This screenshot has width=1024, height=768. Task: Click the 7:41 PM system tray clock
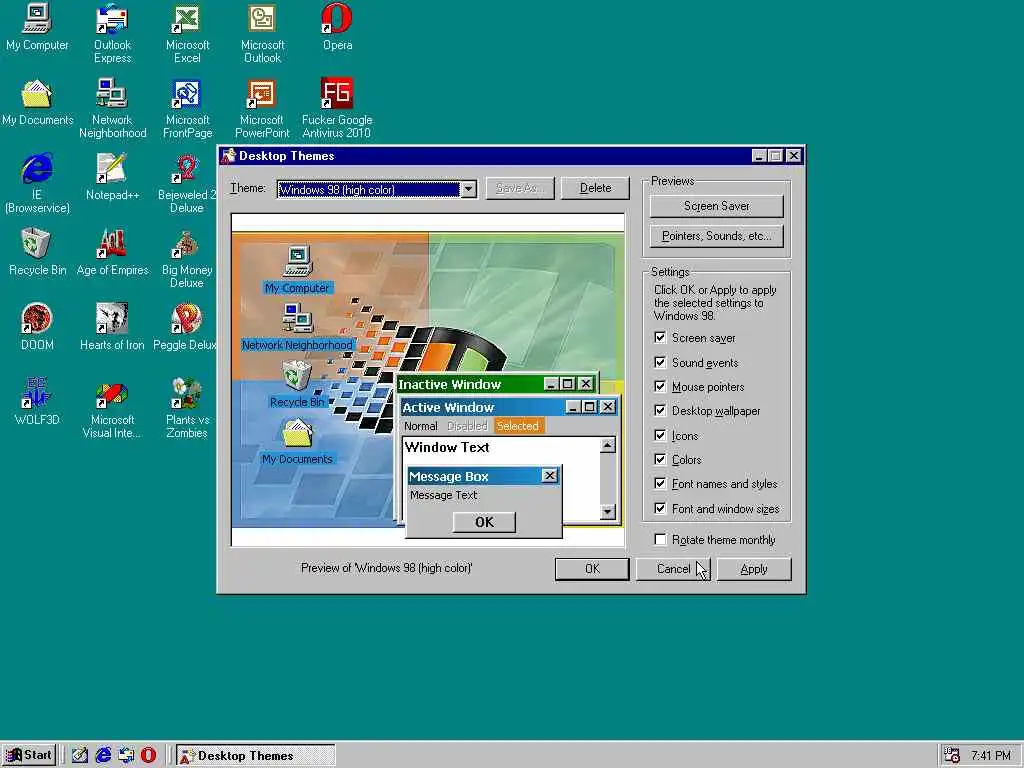click(x=991, y=756)
